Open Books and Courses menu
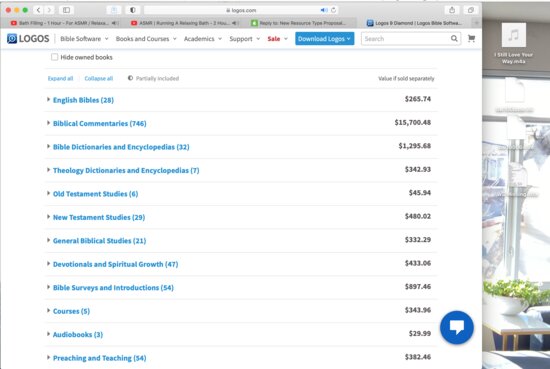This screenshot has height=369, width=550. click(x=146, y=39)
